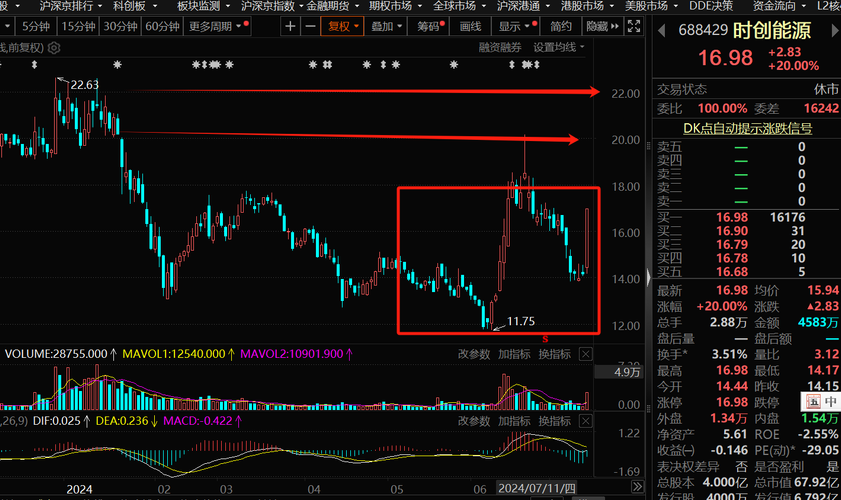Click the 时创能源 stock name
Screen dimensions: 841x500
coord(772,31)
